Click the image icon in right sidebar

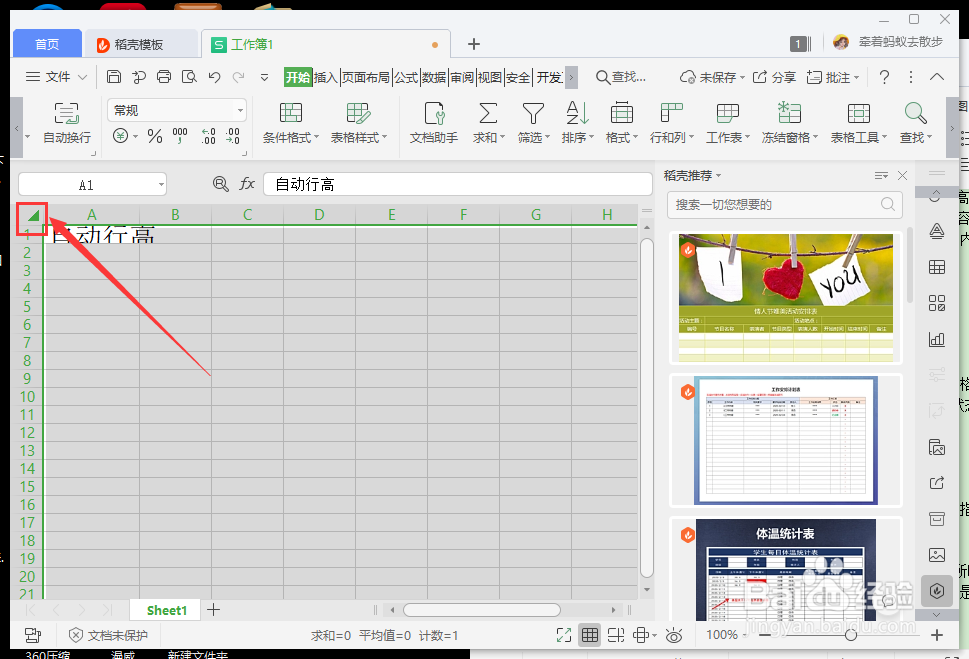(x=937, y=555)
